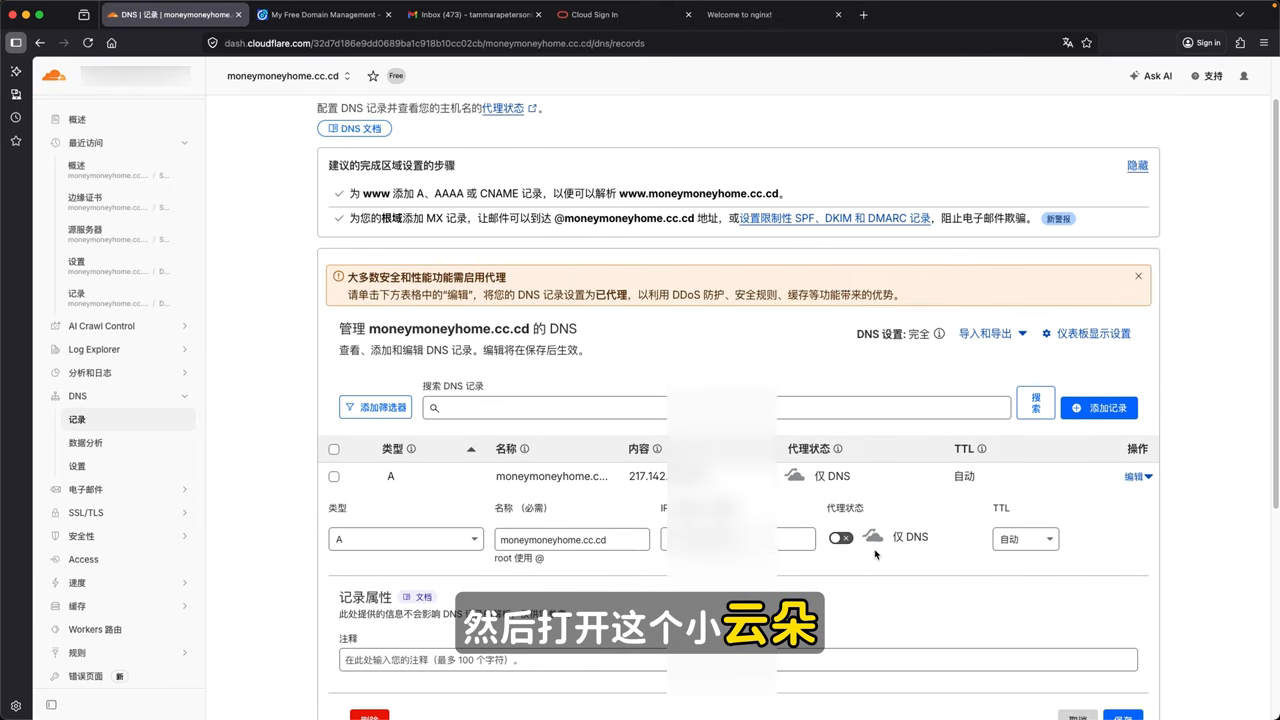This screenshot has height=720, width=1280.
Task: Open the browser extensions icon
Action: pyautogui.click(x=1240, y=43)
